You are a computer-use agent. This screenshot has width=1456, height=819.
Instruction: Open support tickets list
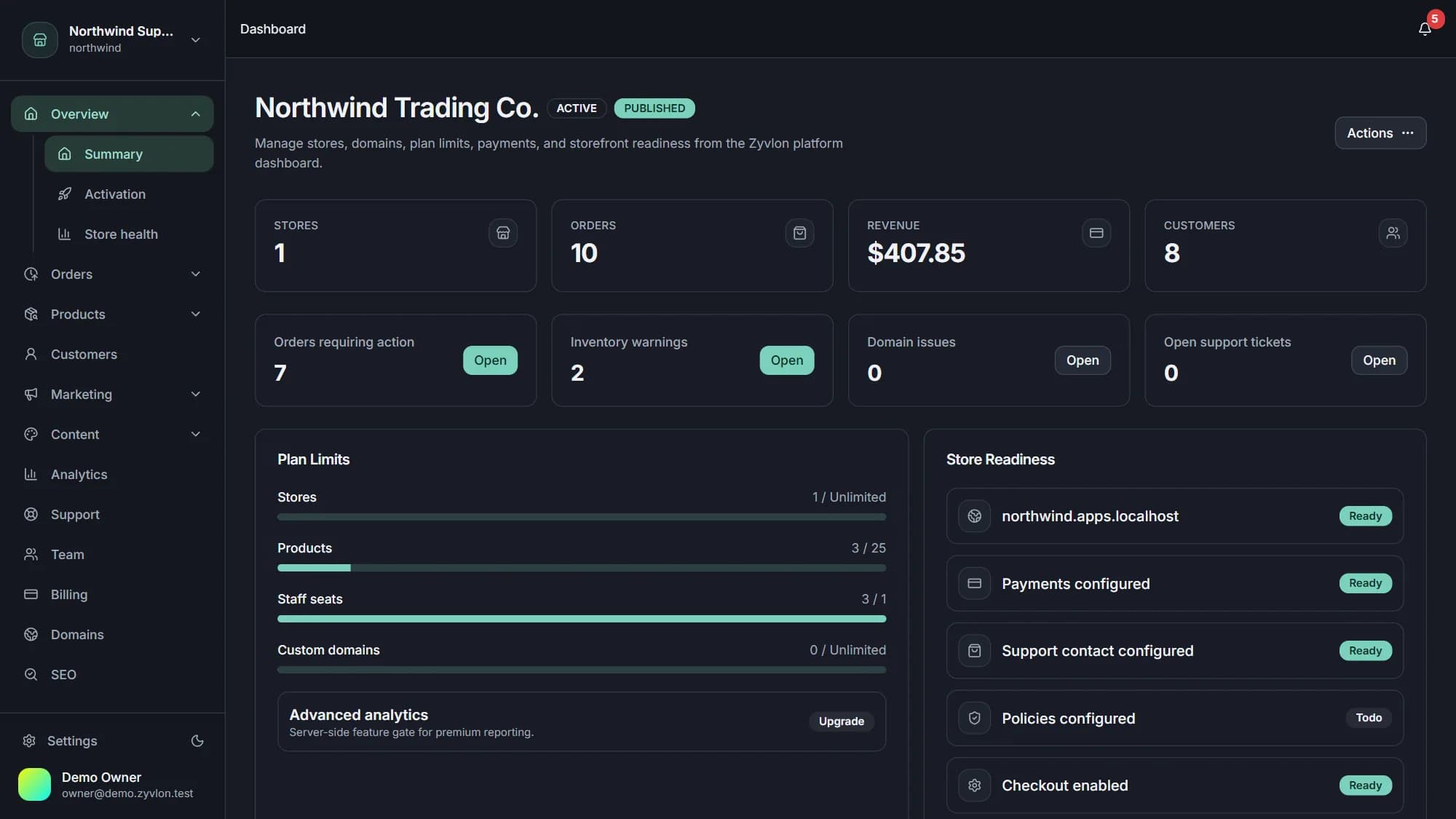(x=1379, y=360)
